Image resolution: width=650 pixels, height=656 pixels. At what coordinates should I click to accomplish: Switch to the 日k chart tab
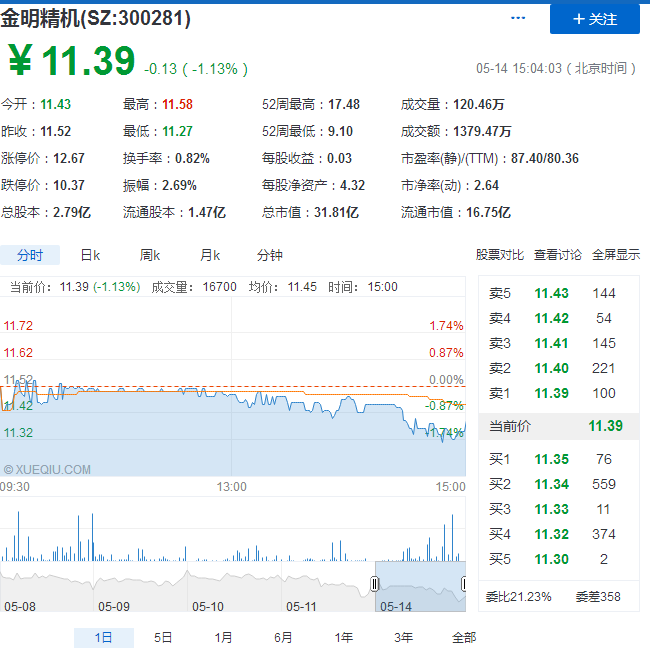click(90, 255)
